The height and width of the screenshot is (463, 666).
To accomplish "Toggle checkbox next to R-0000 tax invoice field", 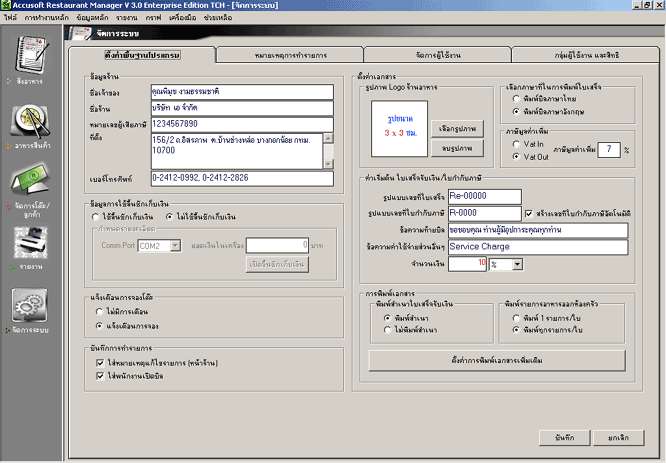I will pos(528,213).
